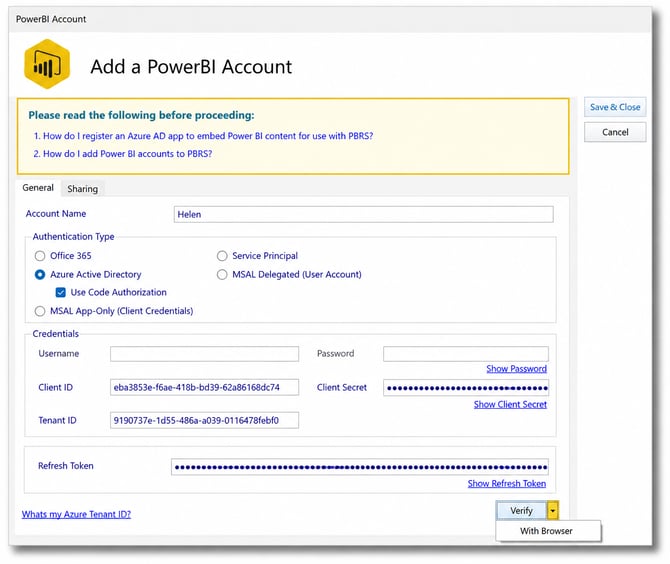Viewport: 670px width, 564px height.
Task: Select MSAL Delegated (User Account) option
Action: [x=222, y=274]
